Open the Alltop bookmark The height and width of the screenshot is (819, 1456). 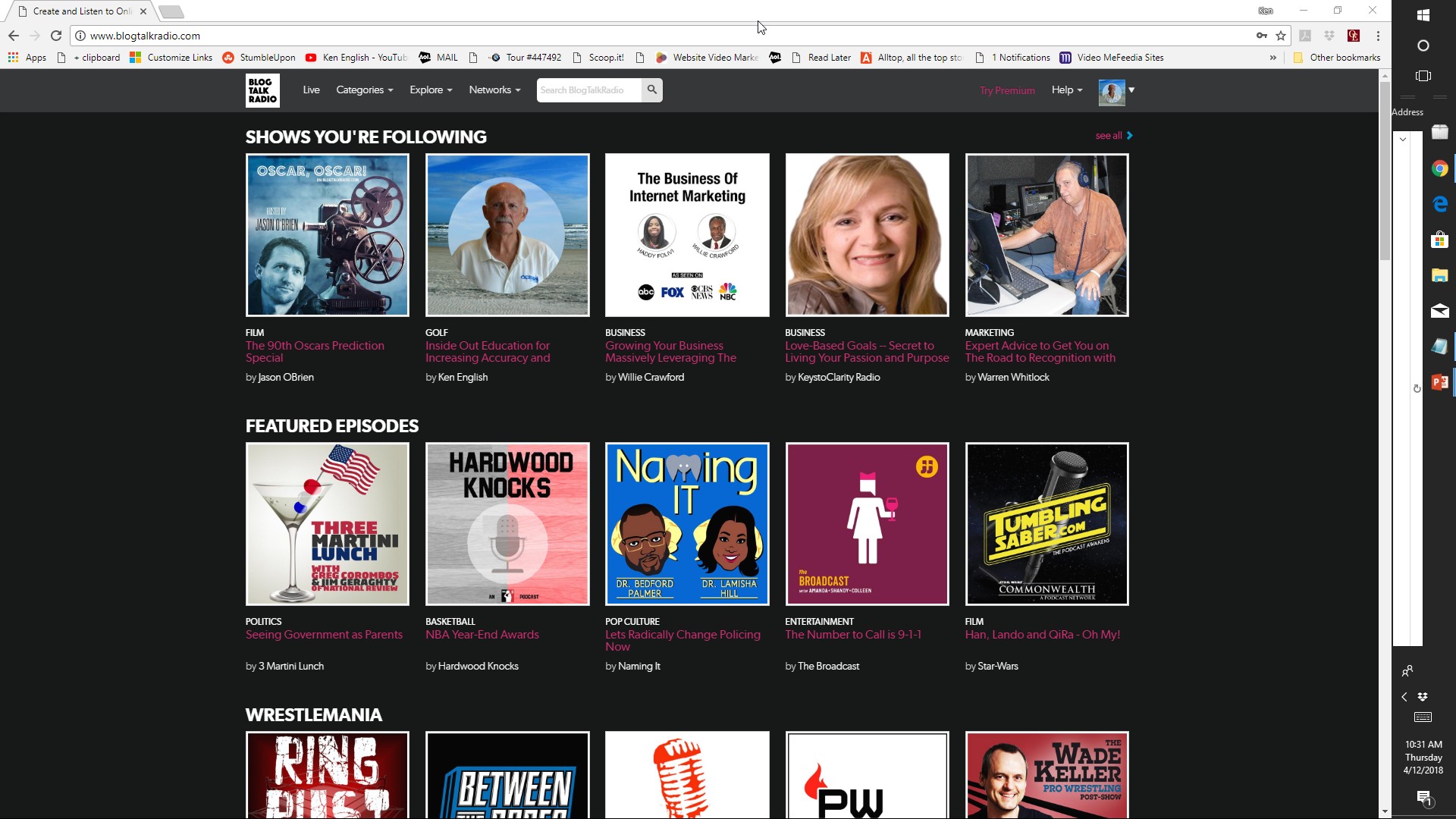point(912,58)
